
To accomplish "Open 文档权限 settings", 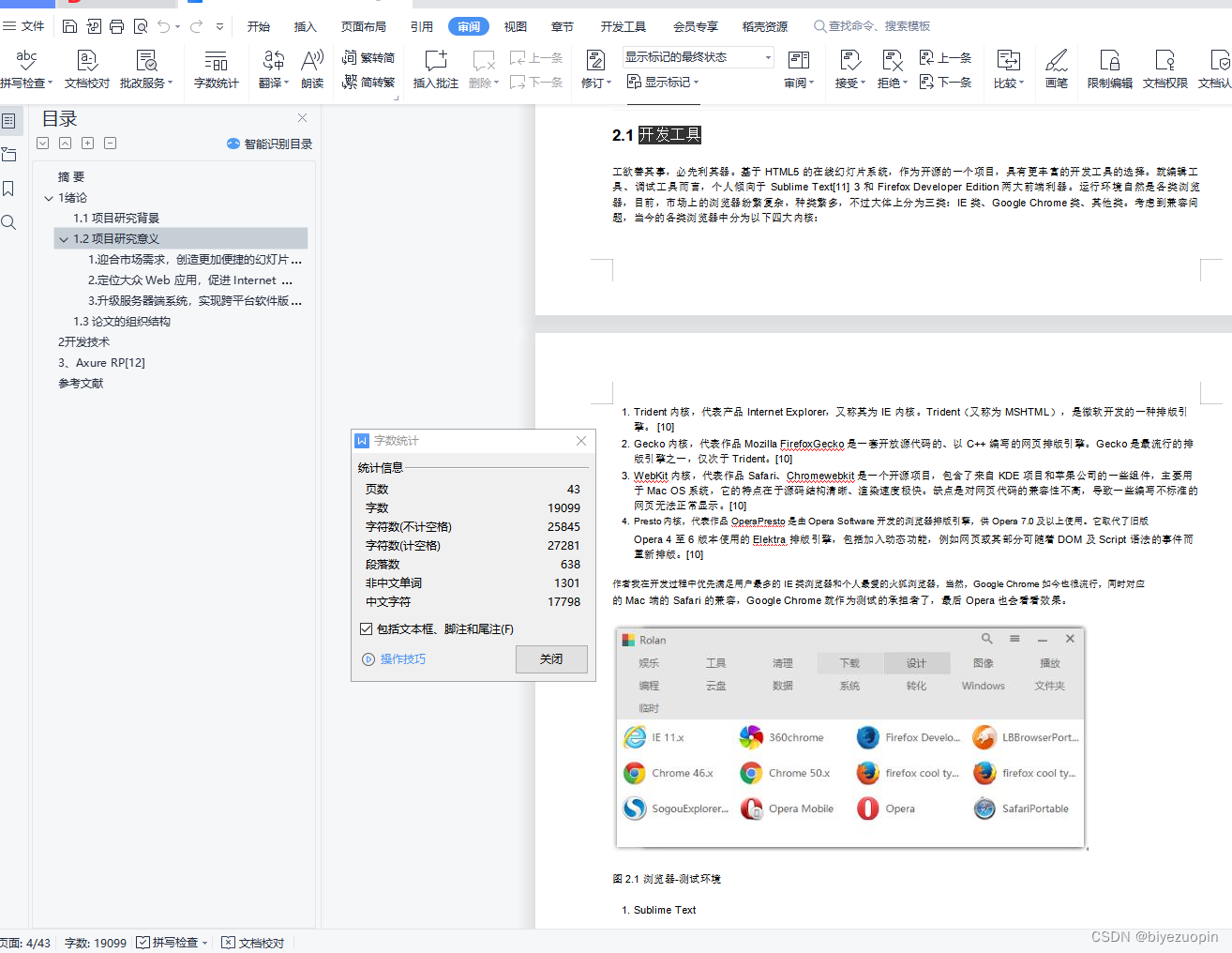I will click(1165, 70).
